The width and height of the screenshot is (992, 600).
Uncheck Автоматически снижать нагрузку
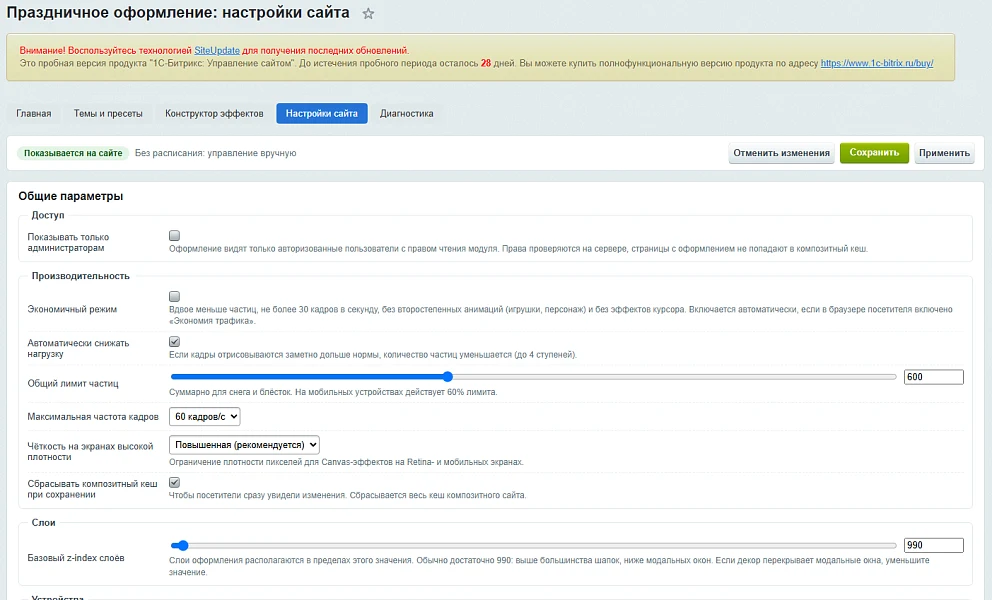click(175, 341)
